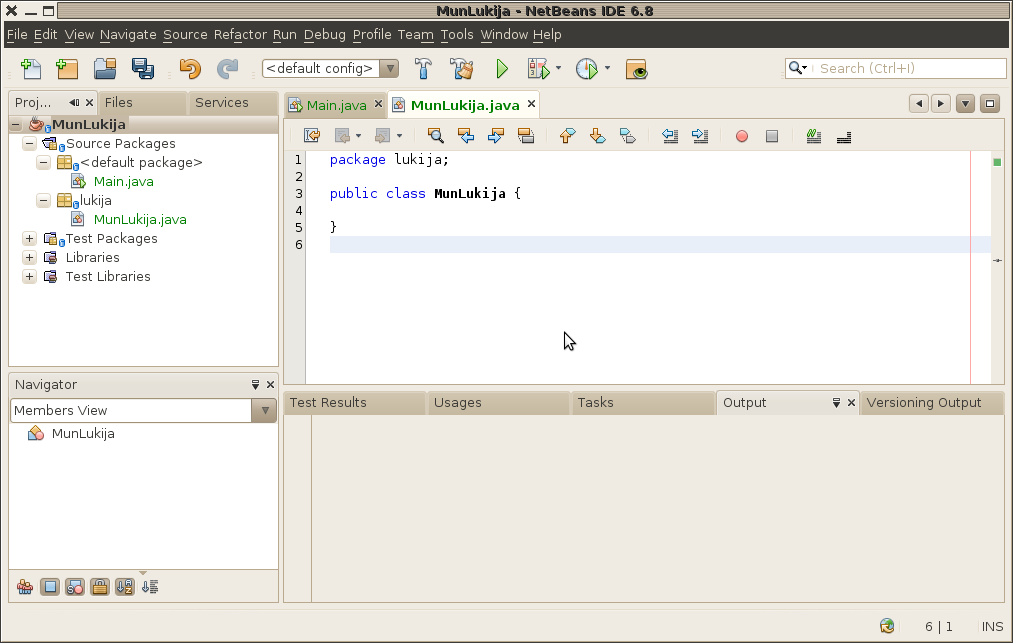Screen dimensions: 1013x643
Task: Collapse the default package node
Action: pyautogui.click(x=43, y=162)
